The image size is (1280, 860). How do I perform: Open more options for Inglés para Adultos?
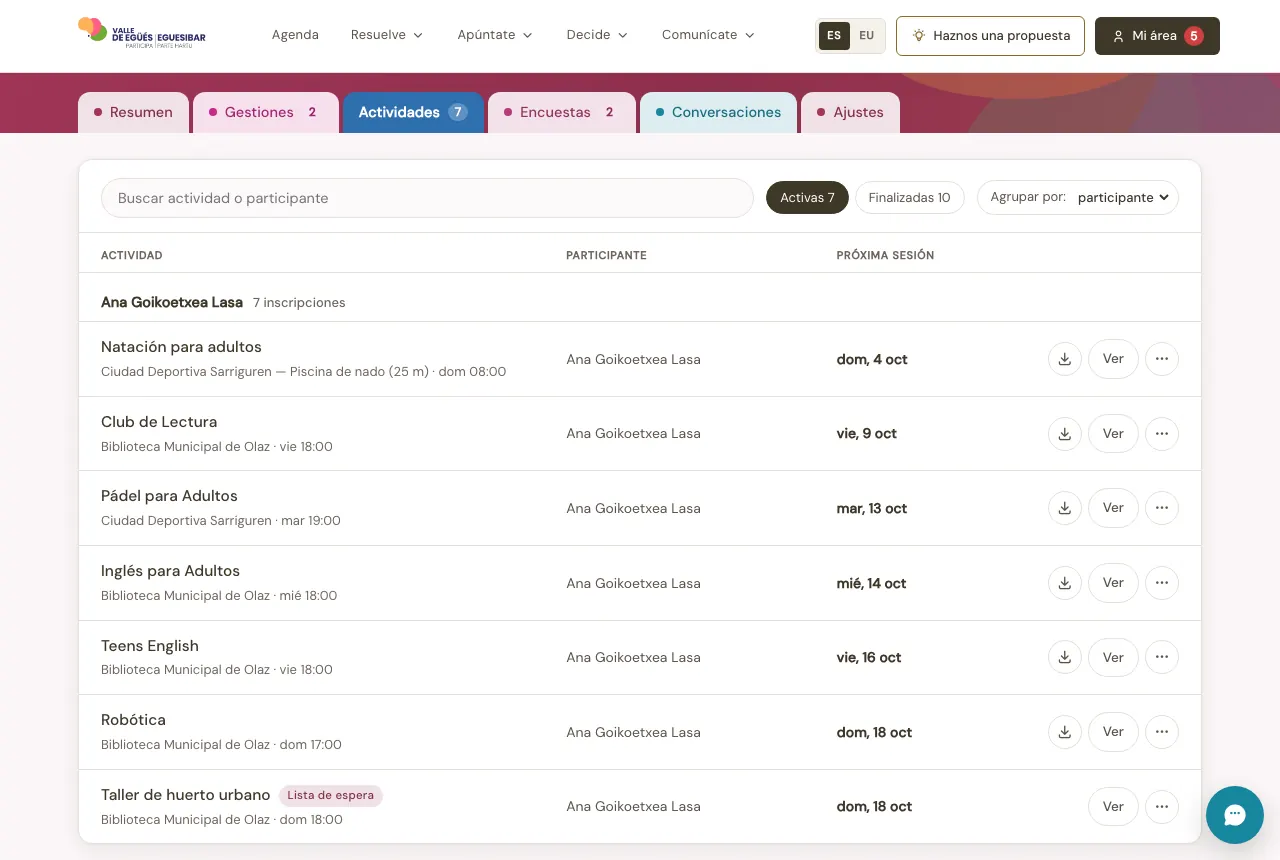coord(1162,583)
